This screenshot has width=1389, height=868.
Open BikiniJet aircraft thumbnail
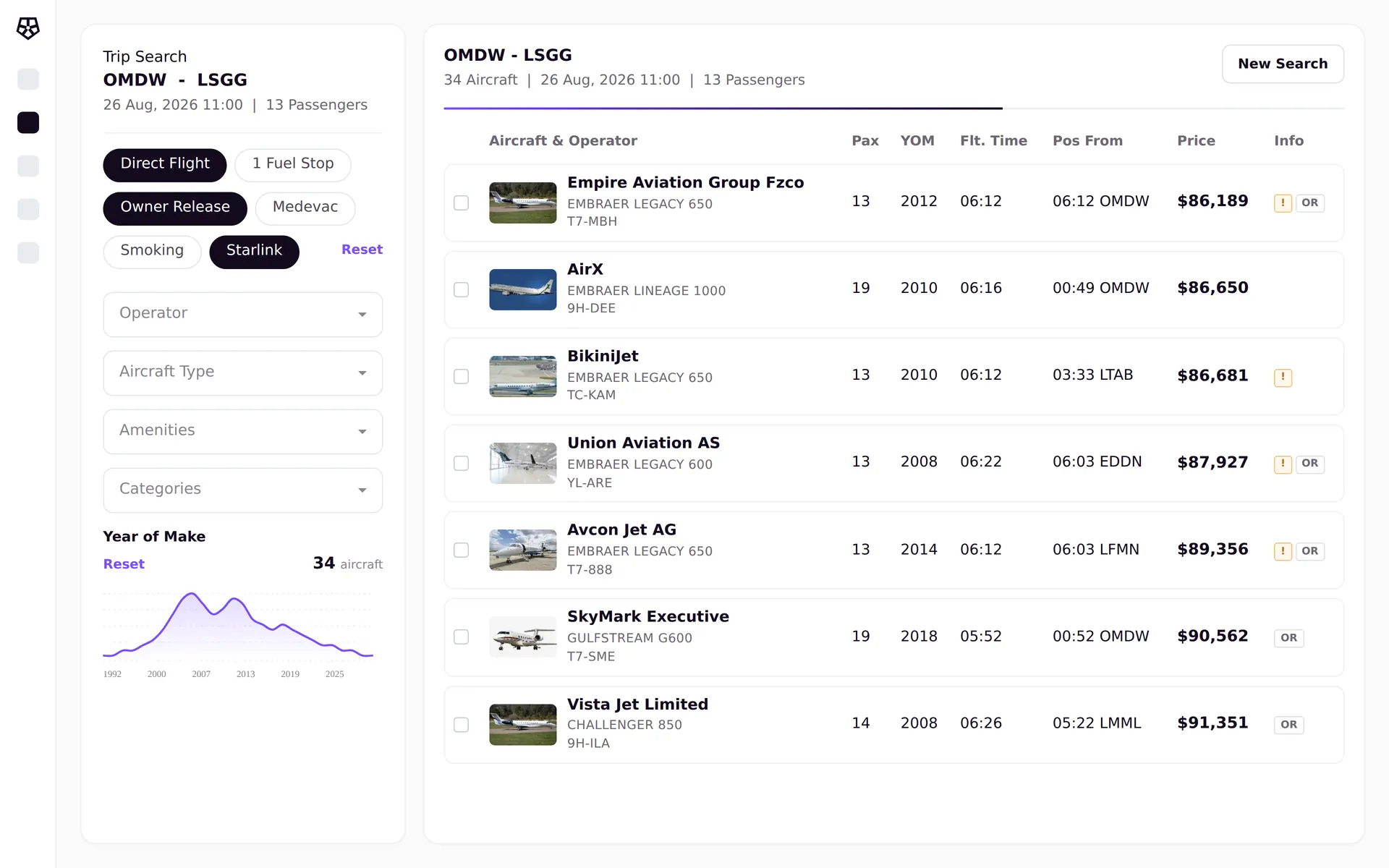(x=522, y=376)
